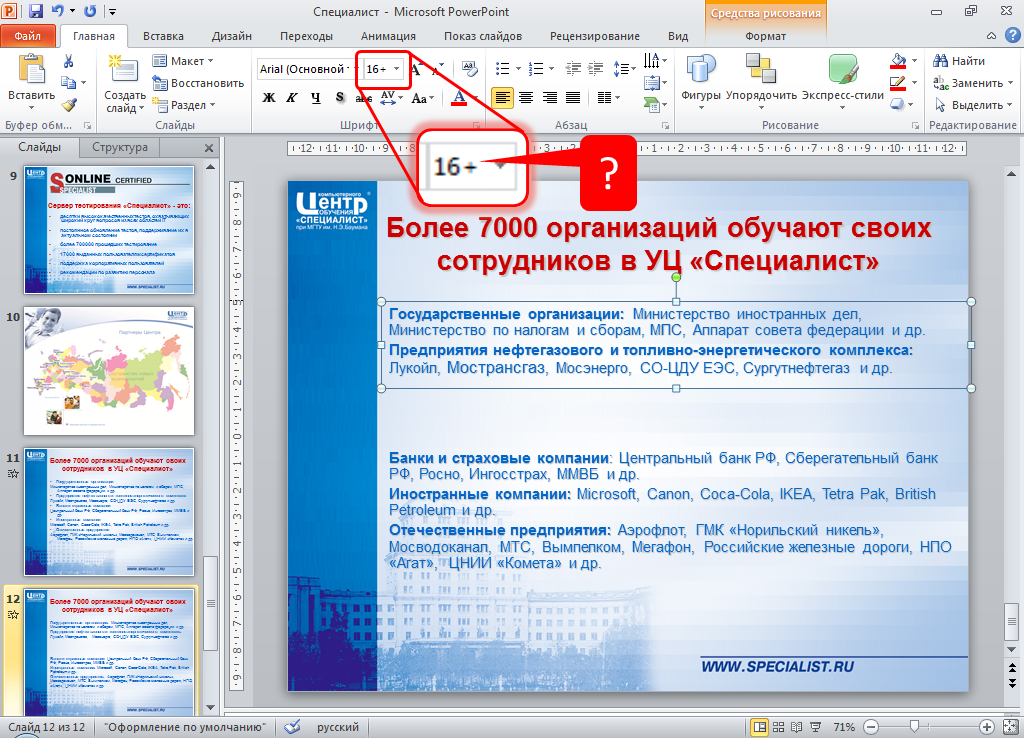Open the font size dropdown

[x=397, y=69]
